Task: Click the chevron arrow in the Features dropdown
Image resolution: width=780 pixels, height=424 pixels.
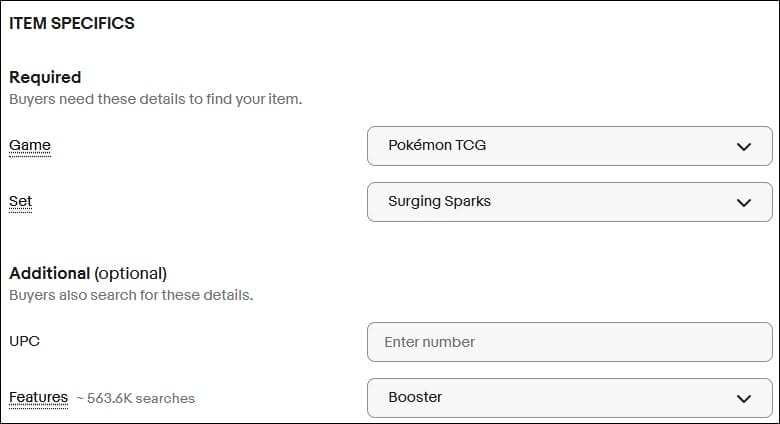Action: tap(743, 398)
